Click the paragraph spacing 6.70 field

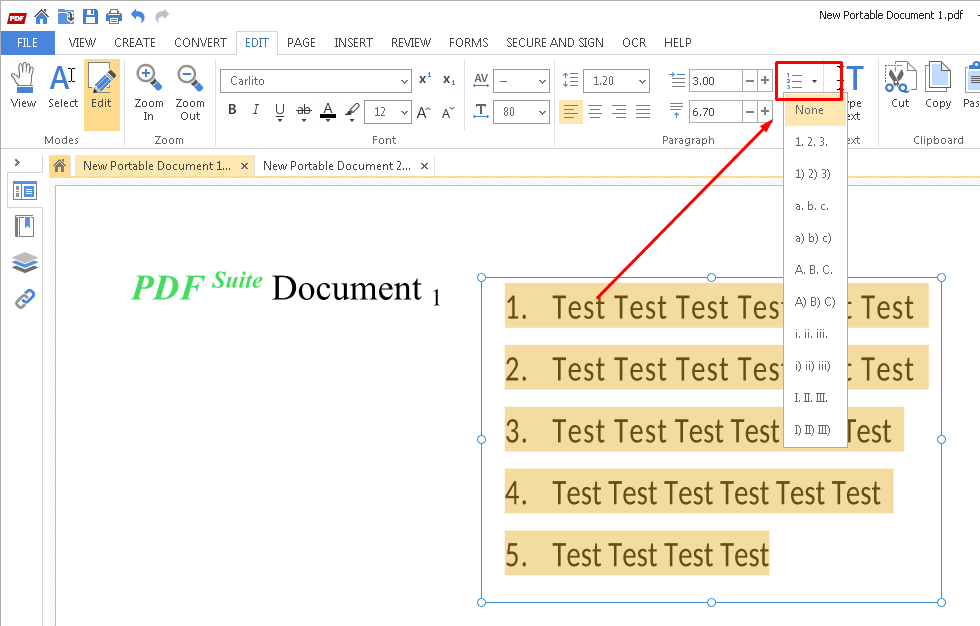point(715,112)
